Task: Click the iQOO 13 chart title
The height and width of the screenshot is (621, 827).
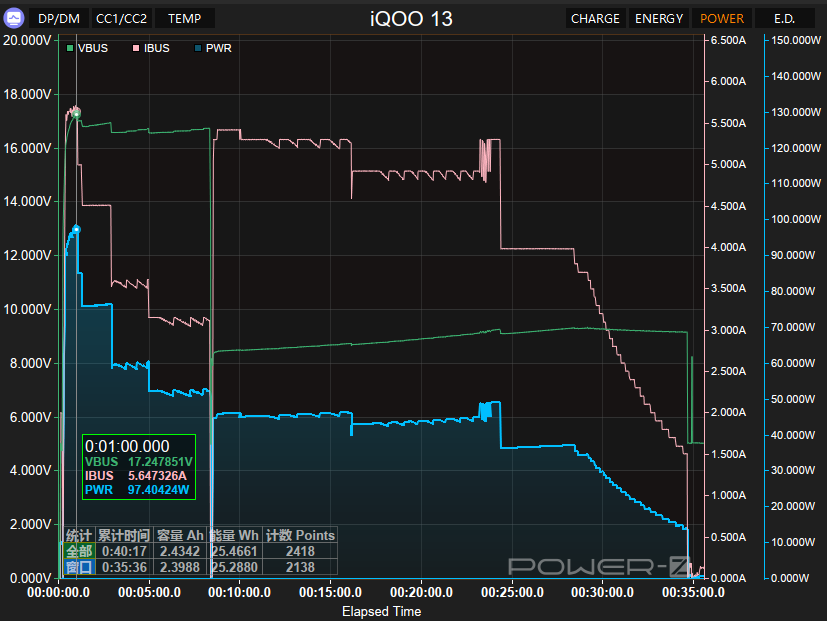Action: pos(411,19)
